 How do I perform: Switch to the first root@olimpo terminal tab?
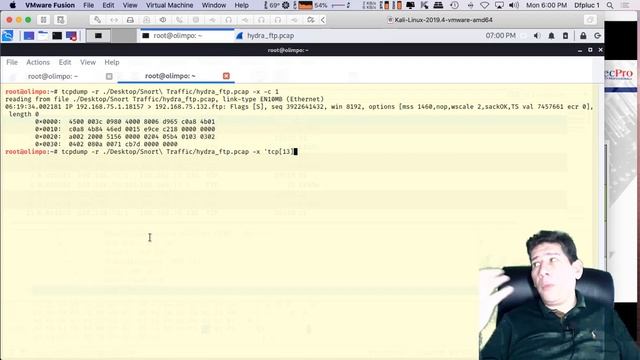53,76
